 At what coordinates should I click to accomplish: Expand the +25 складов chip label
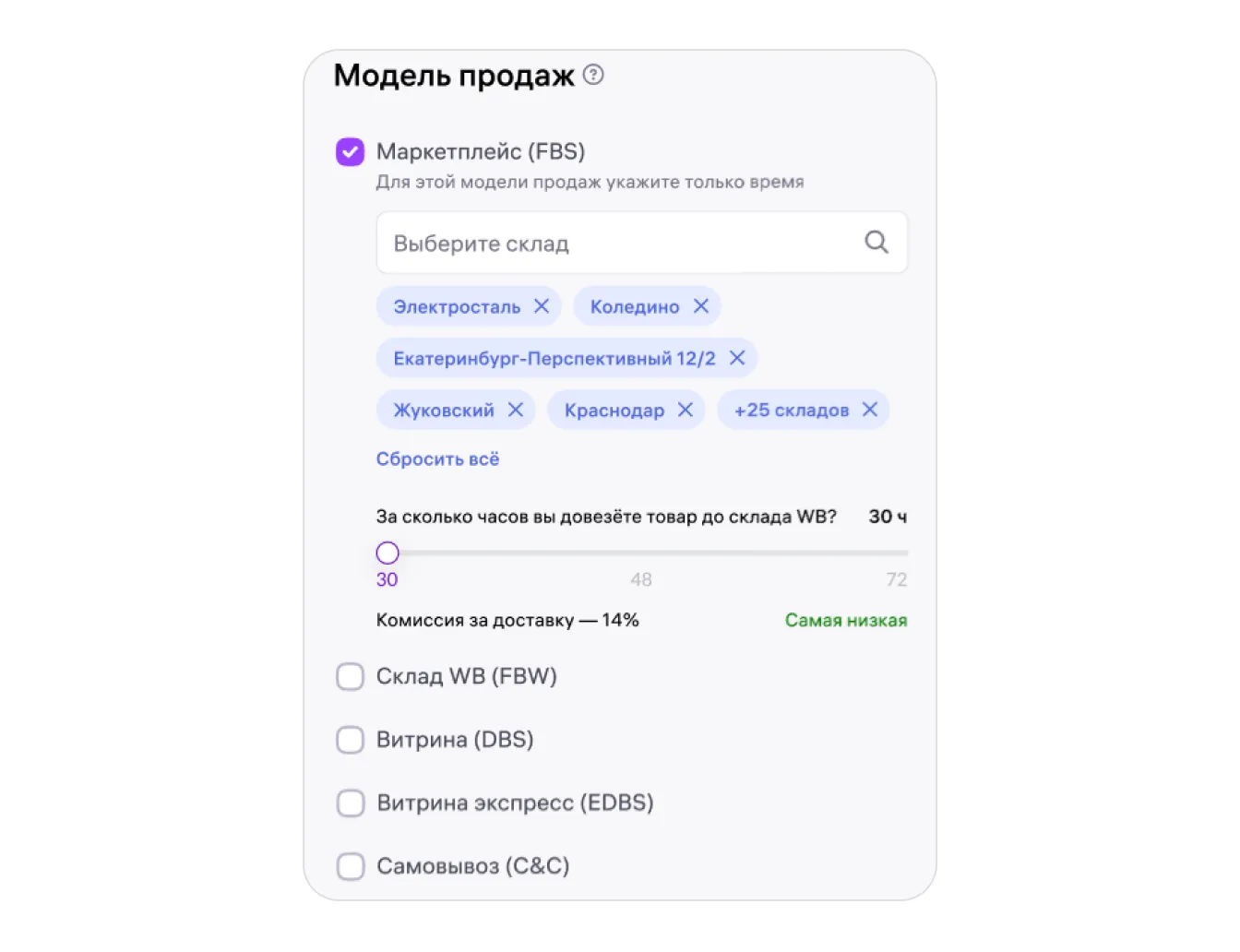click(791, 411)
